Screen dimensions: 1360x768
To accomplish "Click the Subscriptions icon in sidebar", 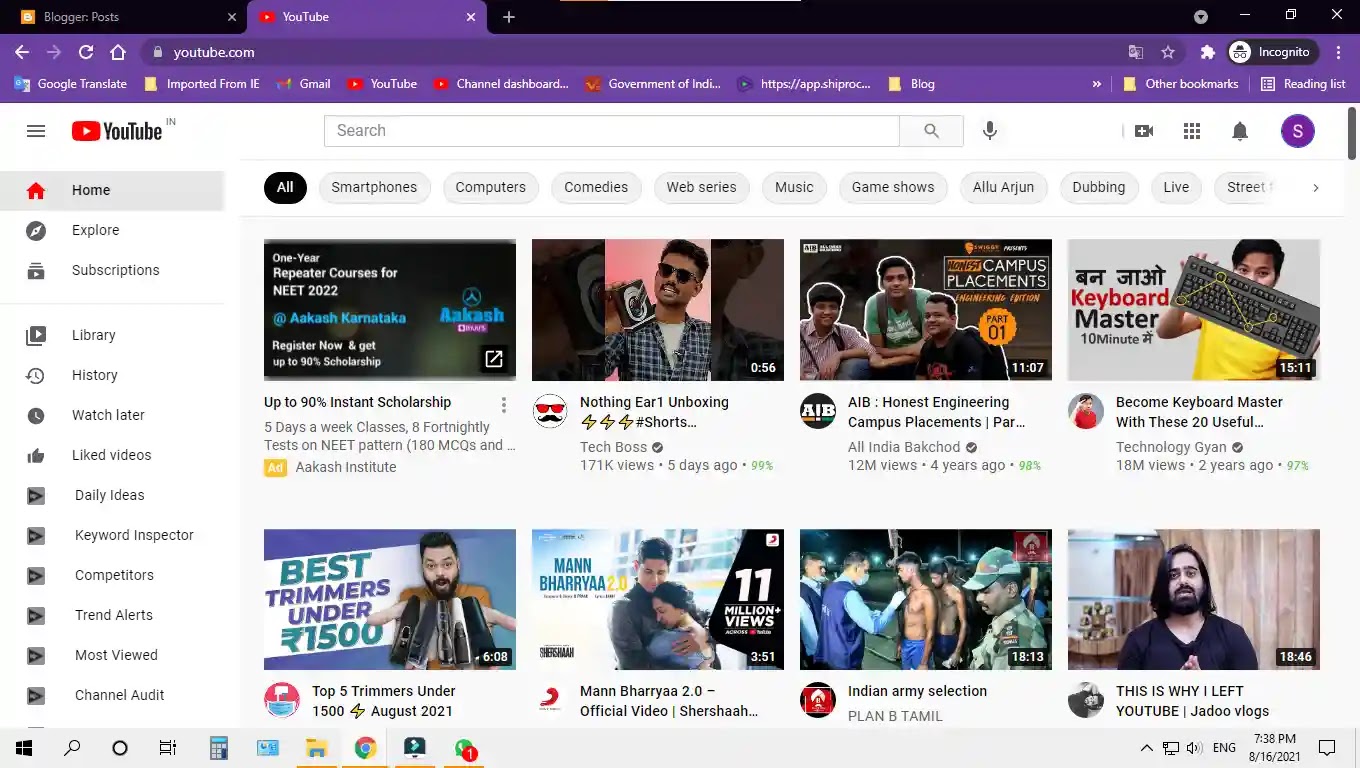I will (x=36, y=271).
